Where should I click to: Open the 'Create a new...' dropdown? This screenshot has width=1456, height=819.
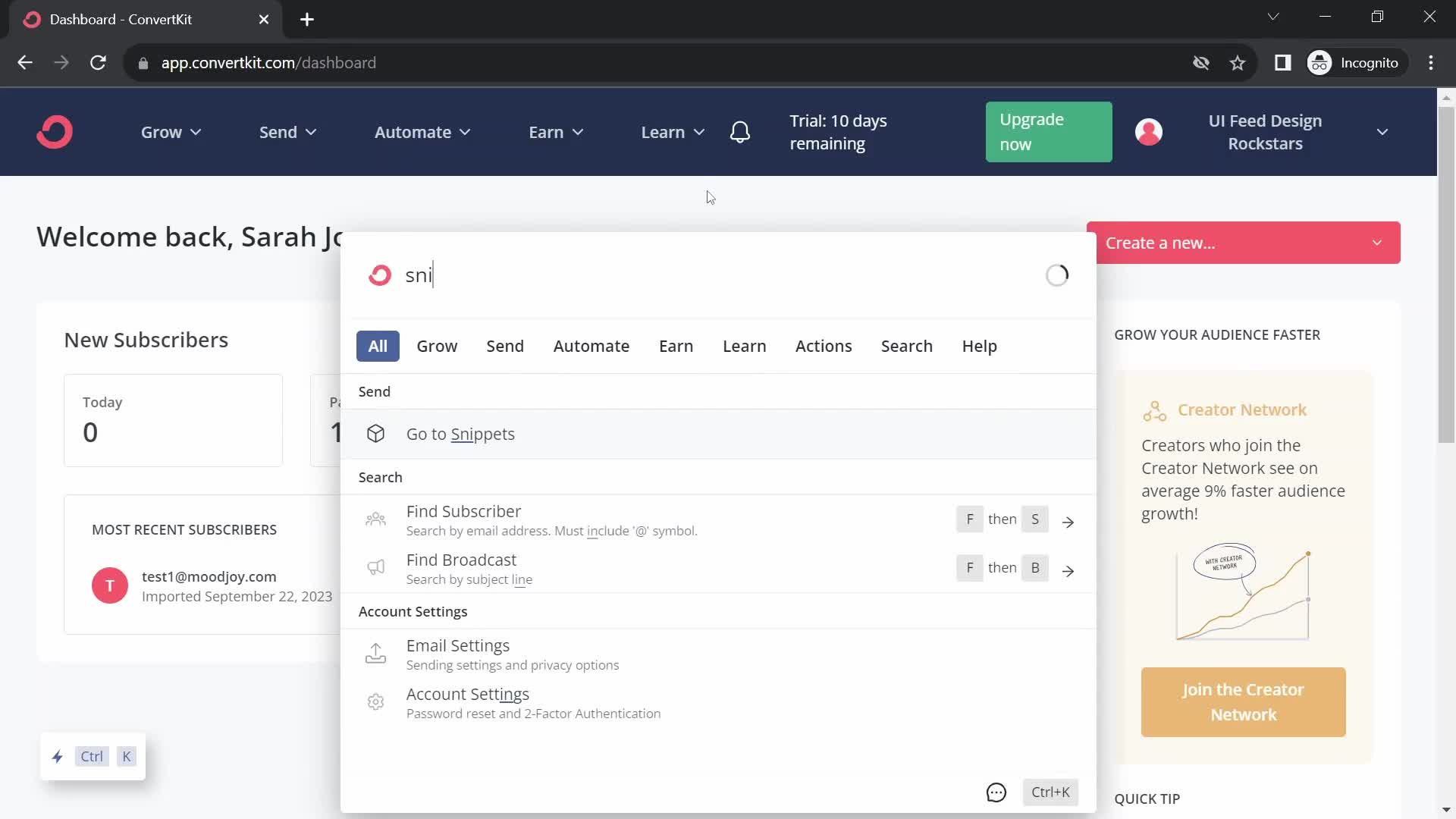tap(1243, 243)
